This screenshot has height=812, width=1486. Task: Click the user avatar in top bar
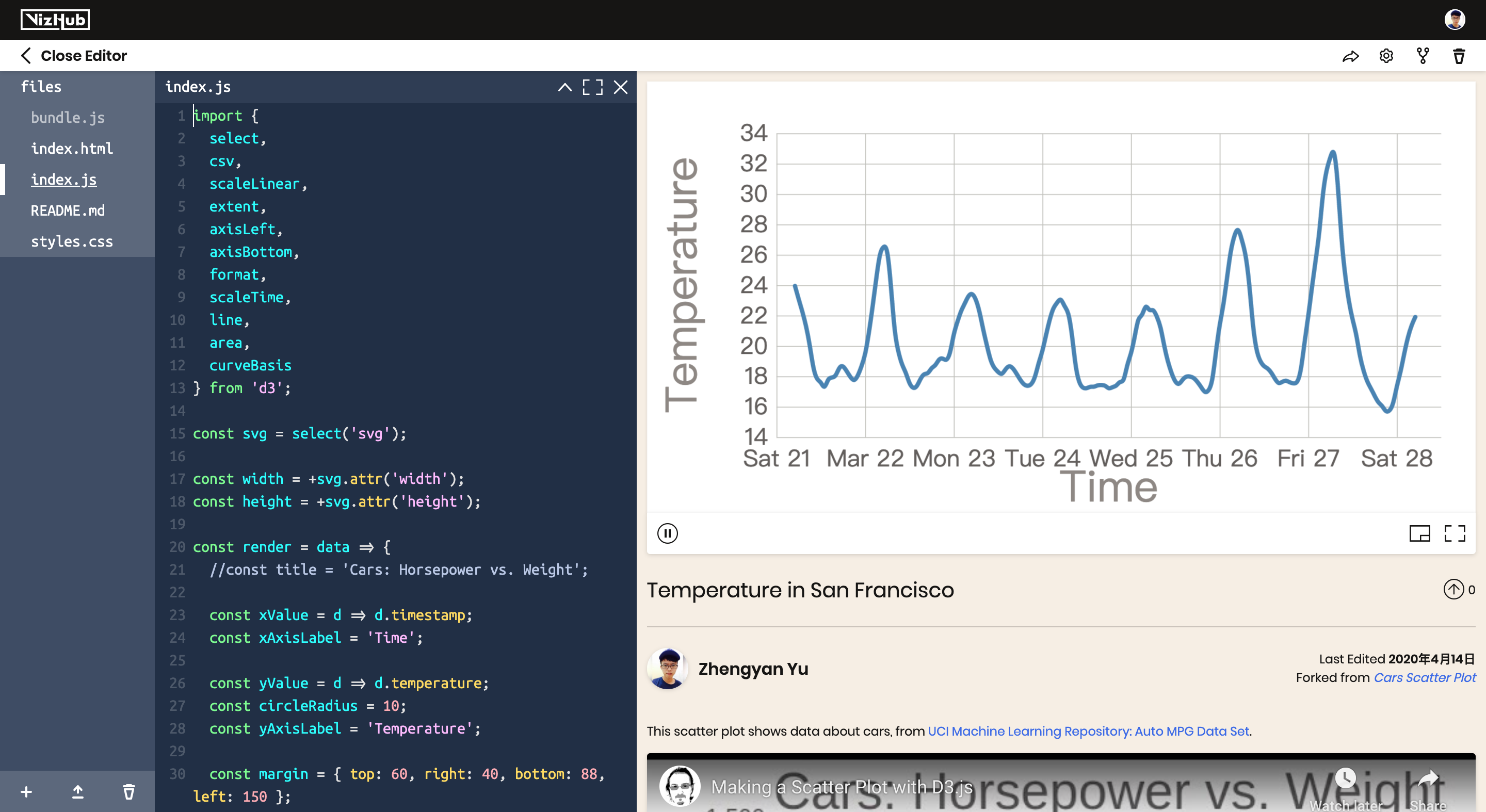coord(1455,20)
